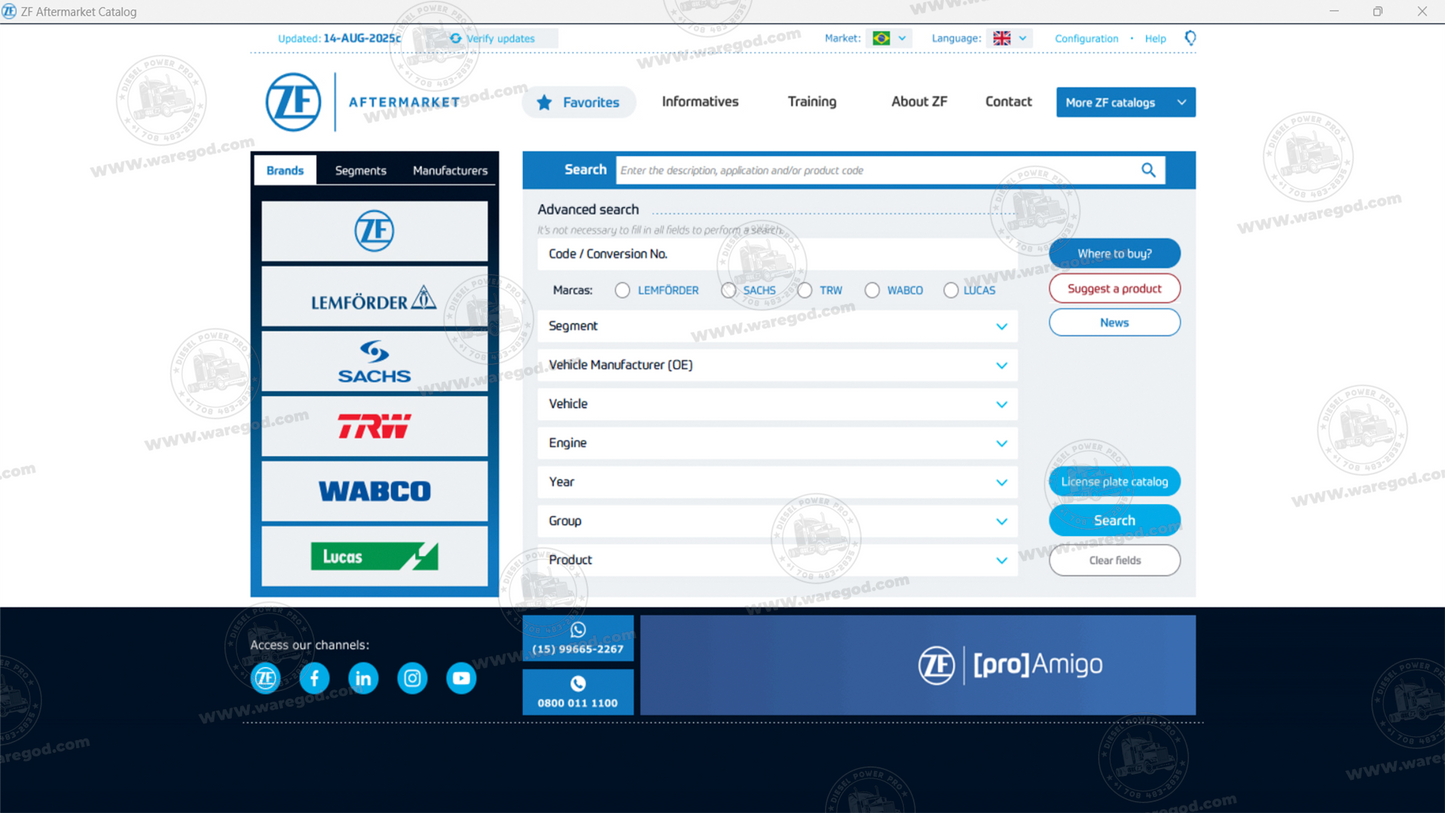Click the Where to buy? button
This screenshot has height=813, width=1445.
(1114, 253)
